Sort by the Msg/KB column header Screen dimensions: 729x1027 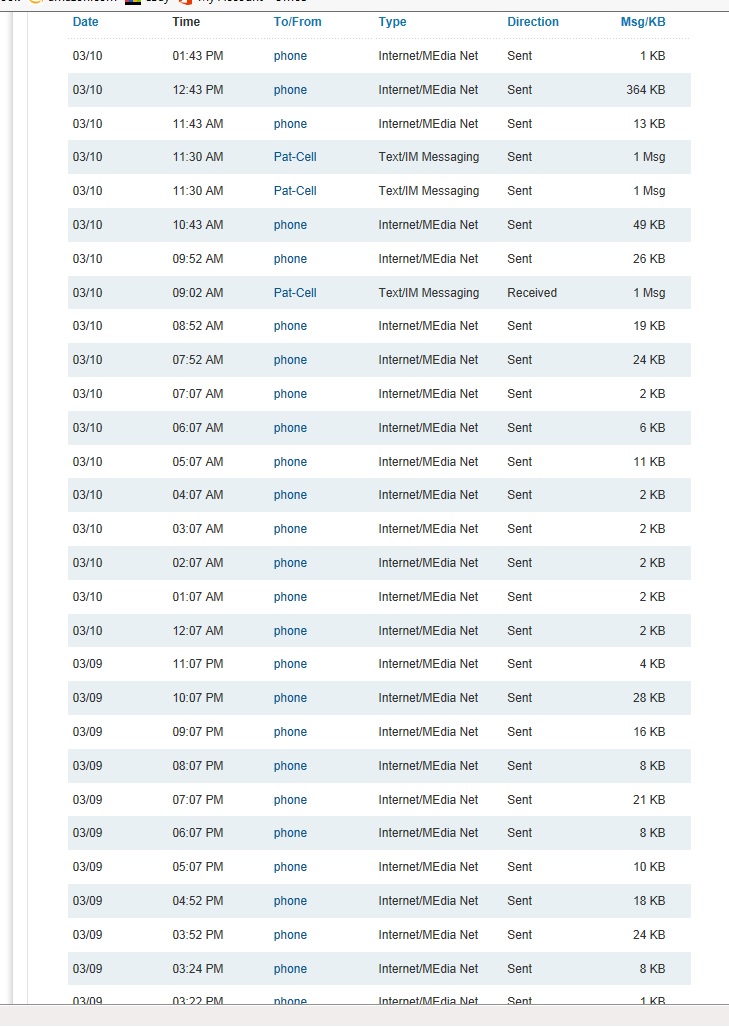coord(643,22)
